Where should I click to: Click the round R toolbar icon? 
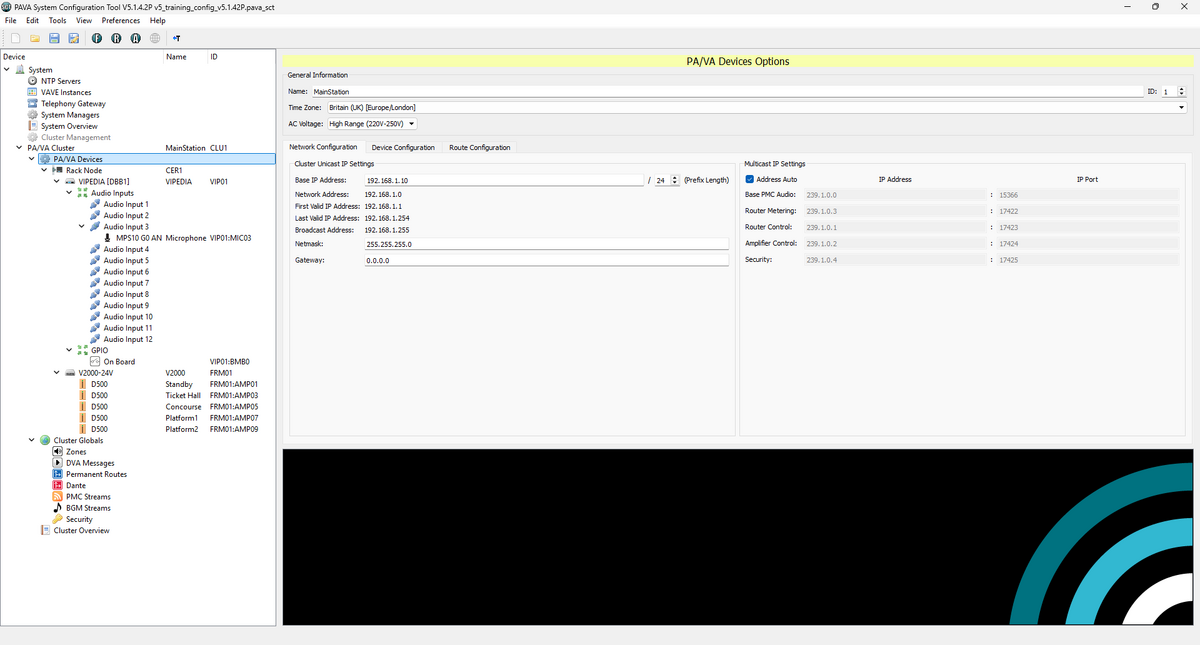tap(116, 38)
